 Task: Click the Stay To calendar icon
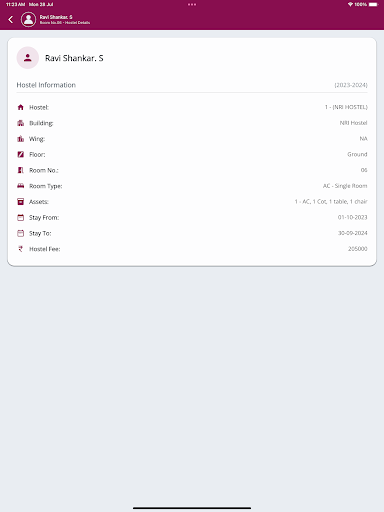coord(21,233)
